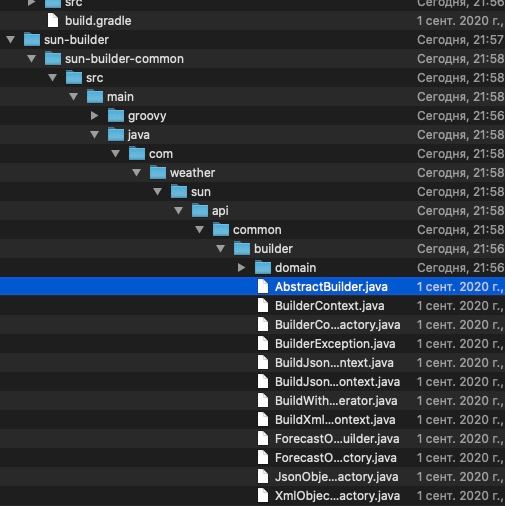The height and width of the screenshot is (506, 505).
Task: Click the weather folder icon
Action: 158,172
